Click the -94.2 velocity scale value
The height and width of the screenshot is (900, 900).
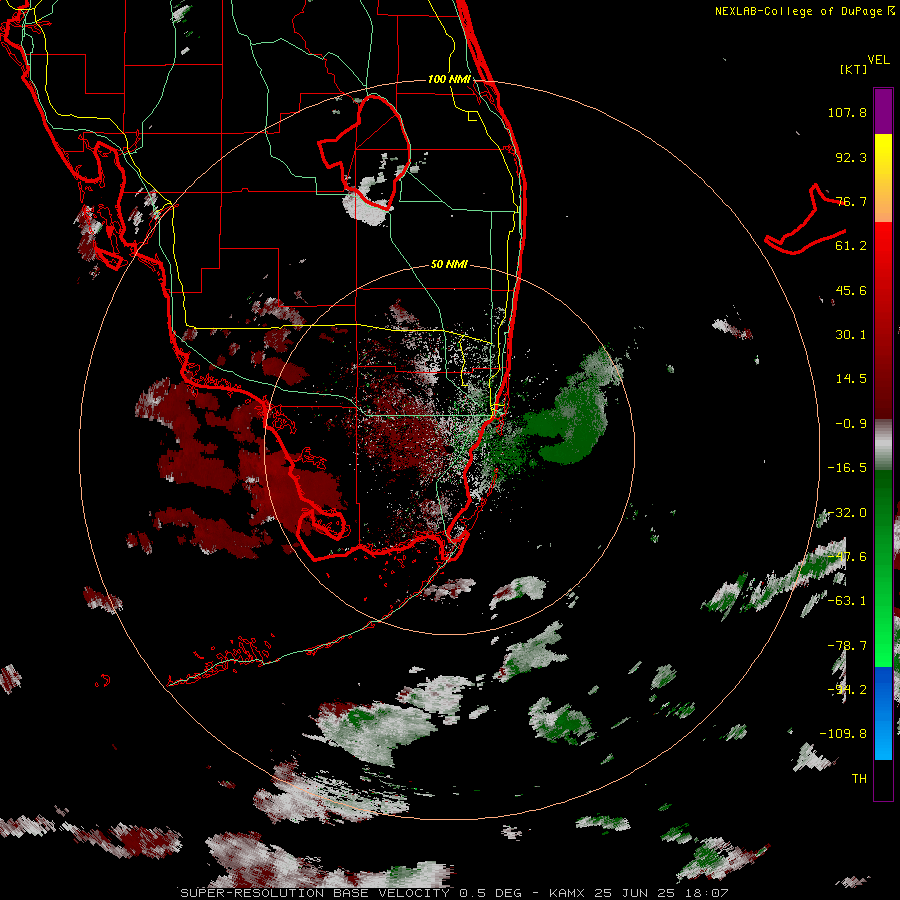coord(847,690)
